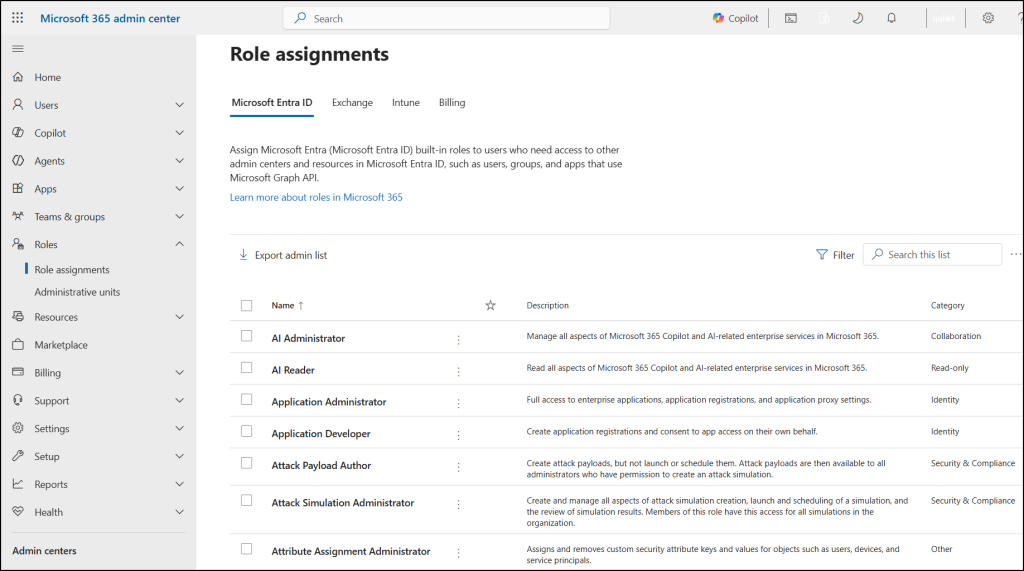Open Role assignments in sidebar

pos(72,270)
